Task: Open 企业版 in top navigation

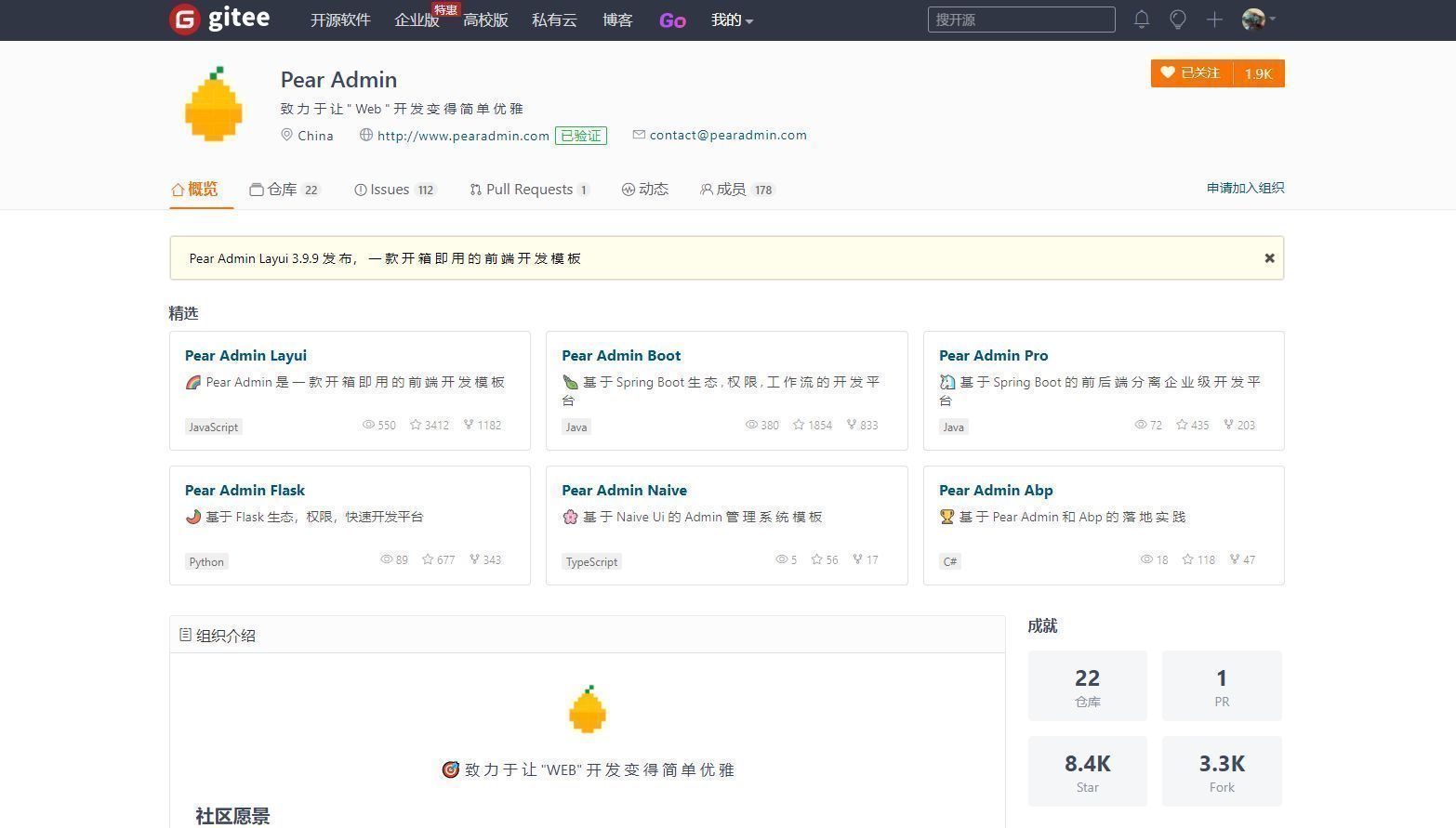Action: (417, 20)
